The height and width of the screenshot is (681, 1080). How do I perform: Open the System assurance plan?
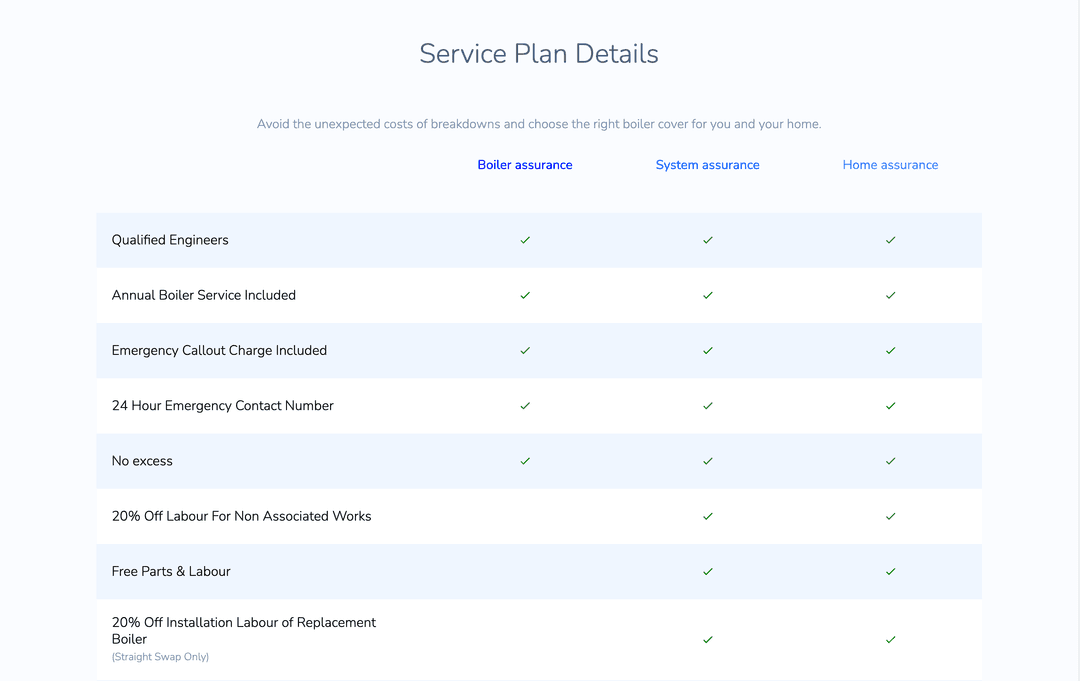[x=707, y=164]
